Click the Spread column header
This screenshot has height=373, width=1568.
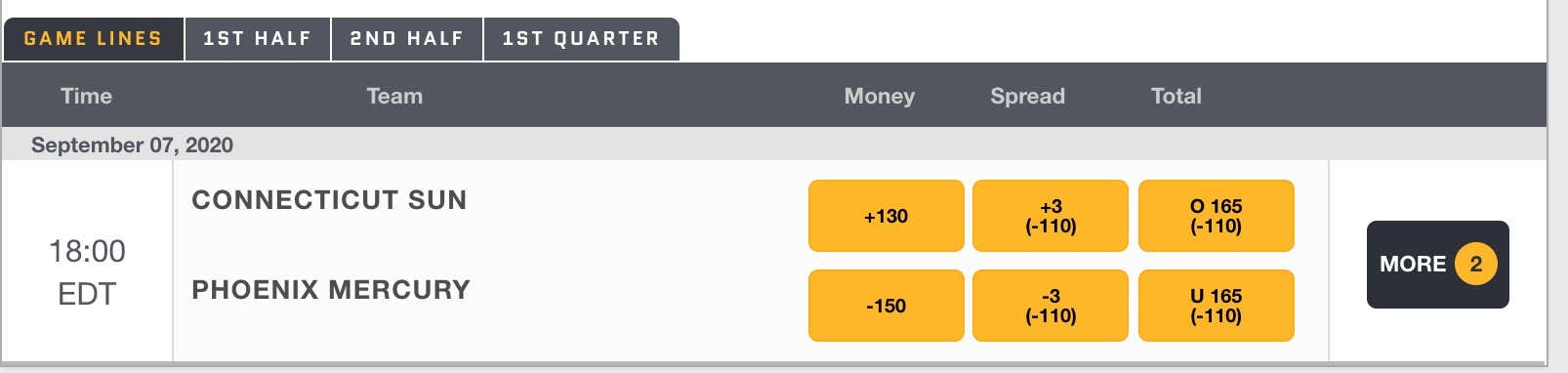1027,96
